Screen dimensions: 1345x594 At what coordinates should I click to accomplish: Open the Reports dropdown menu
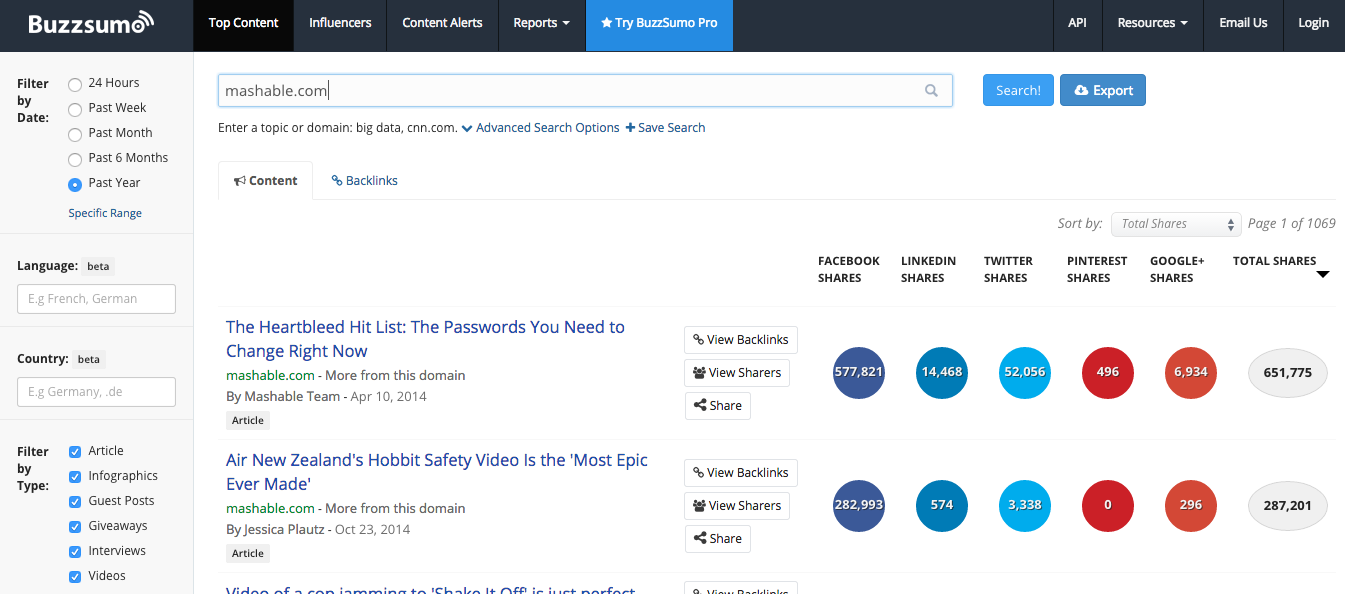(x=541, y=23)
